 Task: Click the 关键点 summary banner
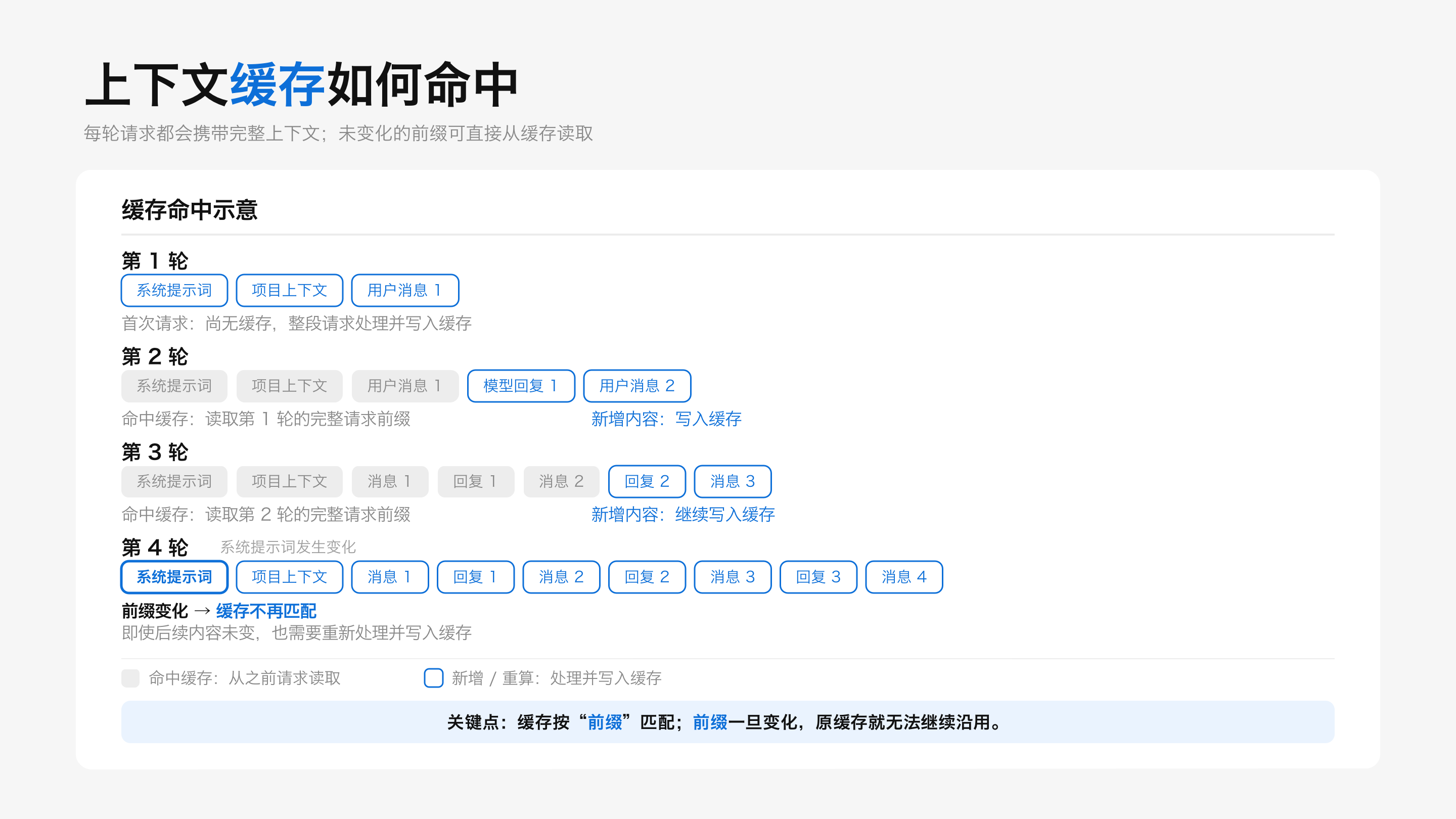727,722
